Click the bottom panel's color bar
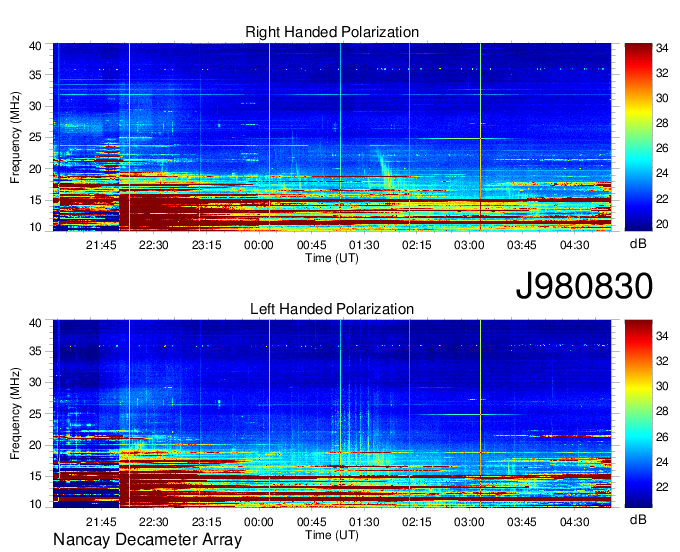The width and height of the screenshot is (680, 552). pyautogui.click(x=638, y=414)
